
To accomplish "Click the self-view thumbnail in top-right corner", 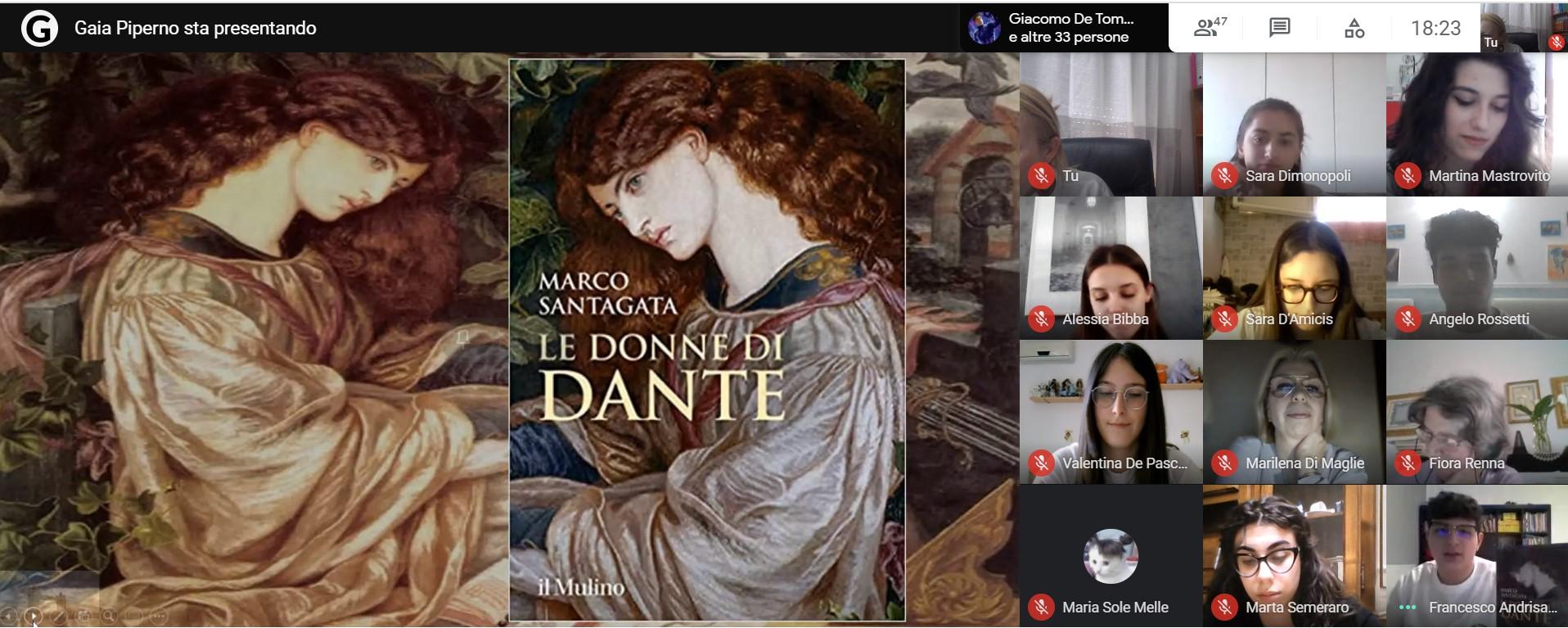I will (1523, 27).
